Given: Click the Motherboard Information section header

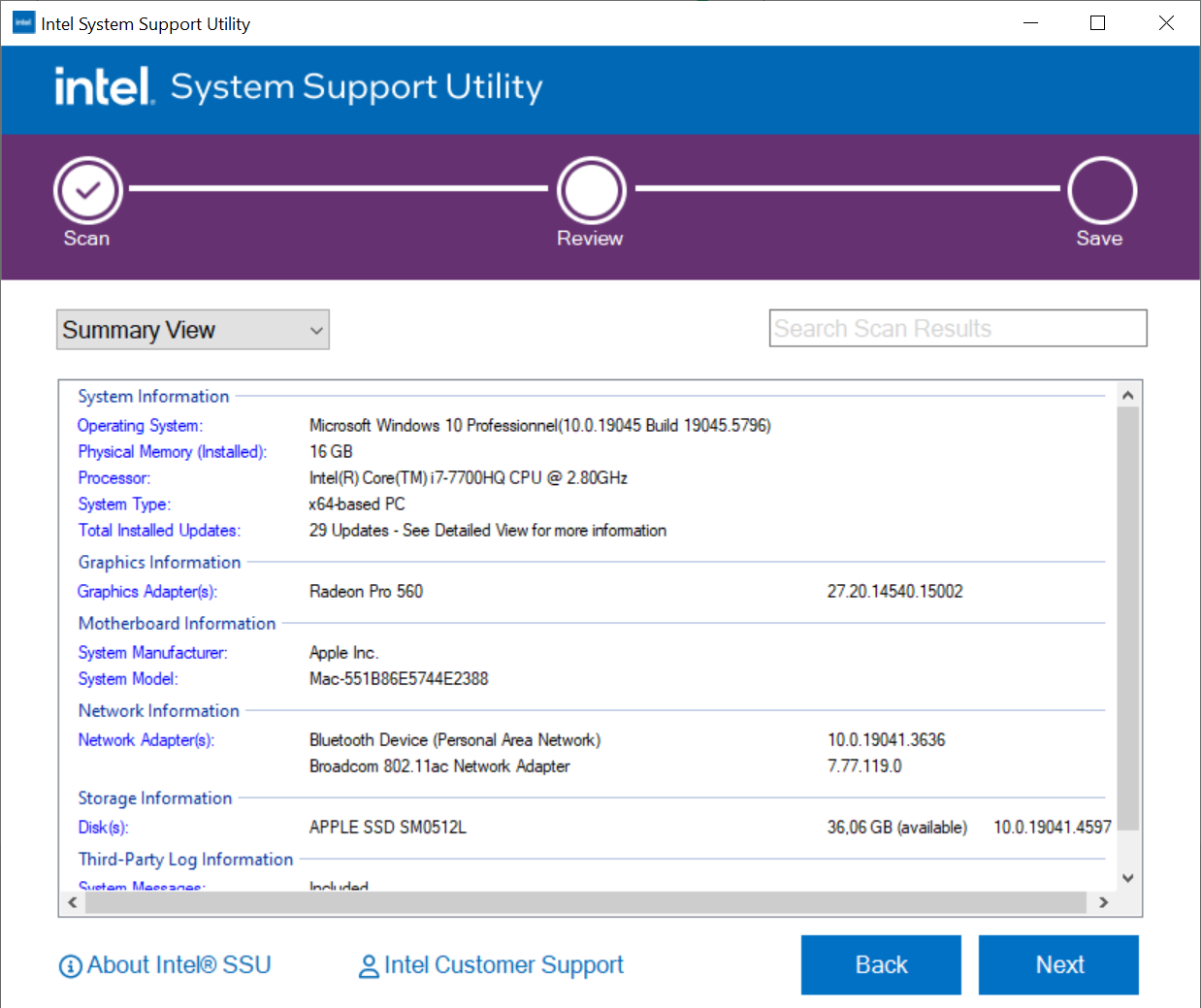Looking at the screenshot, I should tap(177, 624).
